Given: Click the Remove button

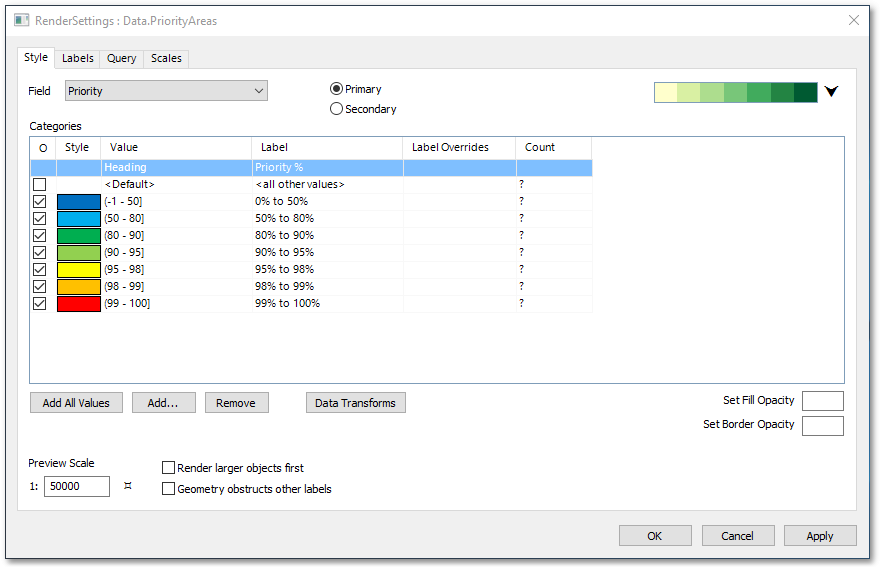Looking at the screenshot, I should [x=237, y=403].
